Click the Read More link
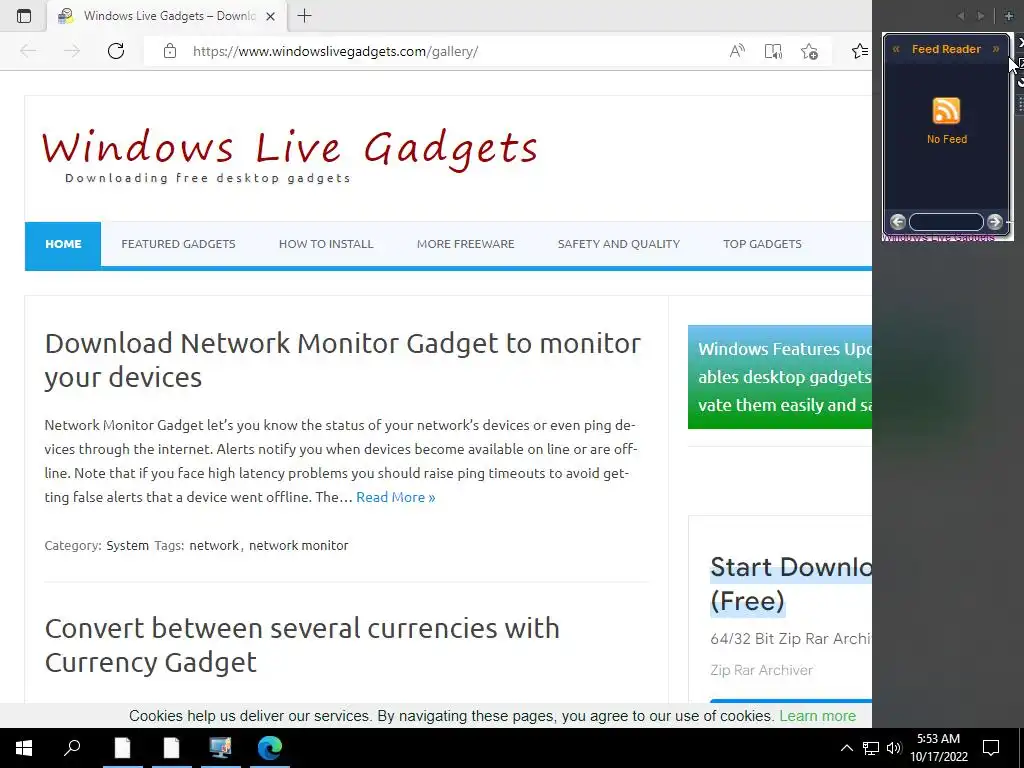 (396, 498)
